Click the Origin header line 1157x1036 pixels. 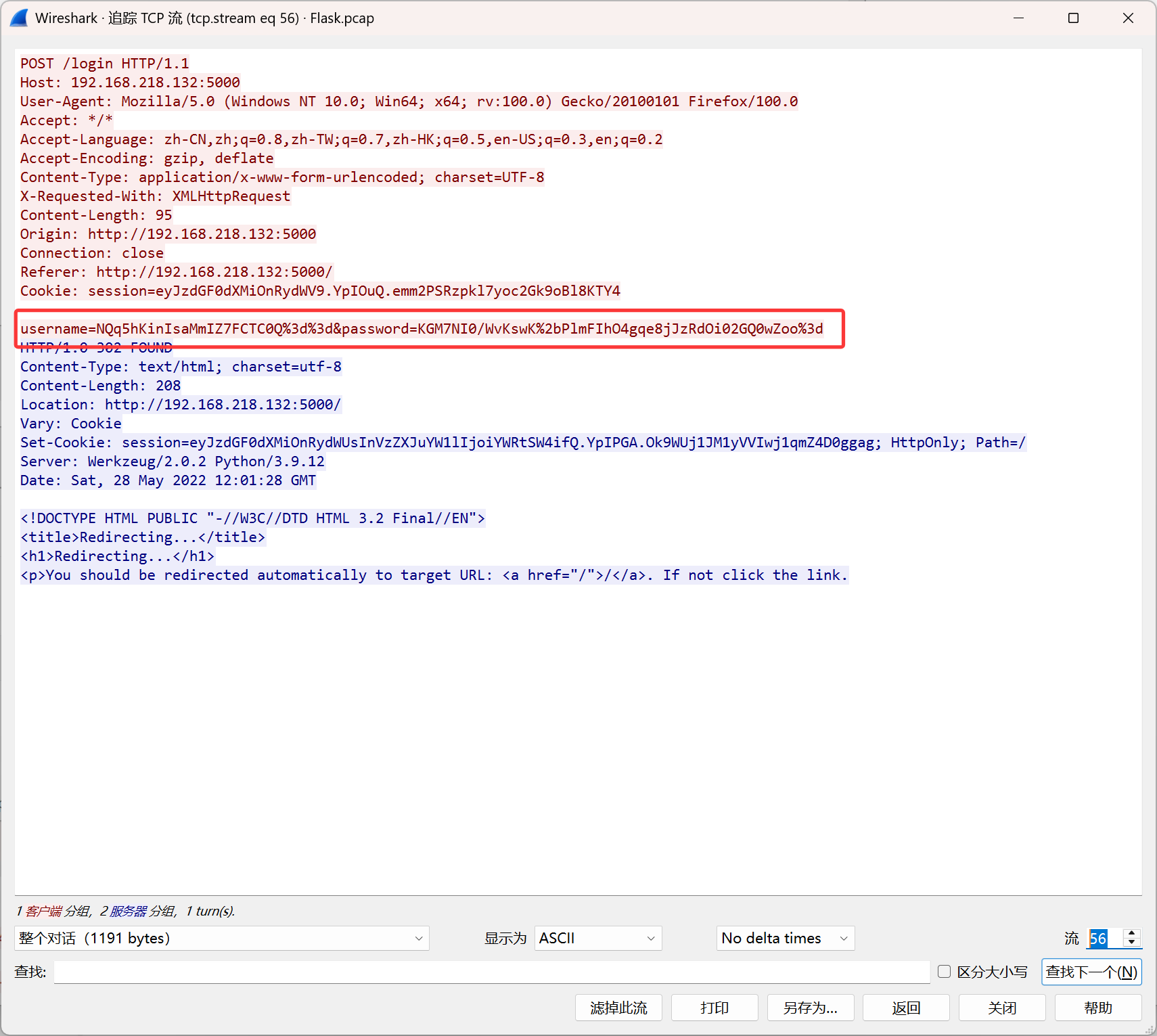168,234
